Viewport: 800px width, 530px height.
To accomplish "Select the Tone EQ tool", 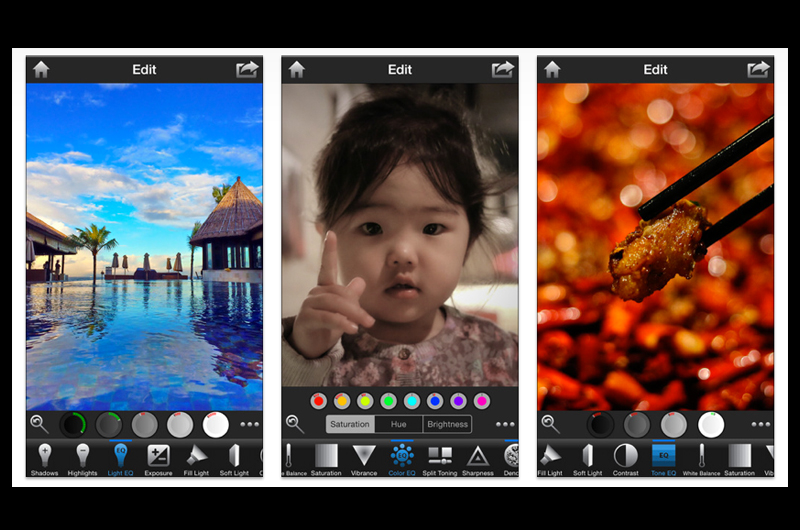I will [x=663, y=460].
